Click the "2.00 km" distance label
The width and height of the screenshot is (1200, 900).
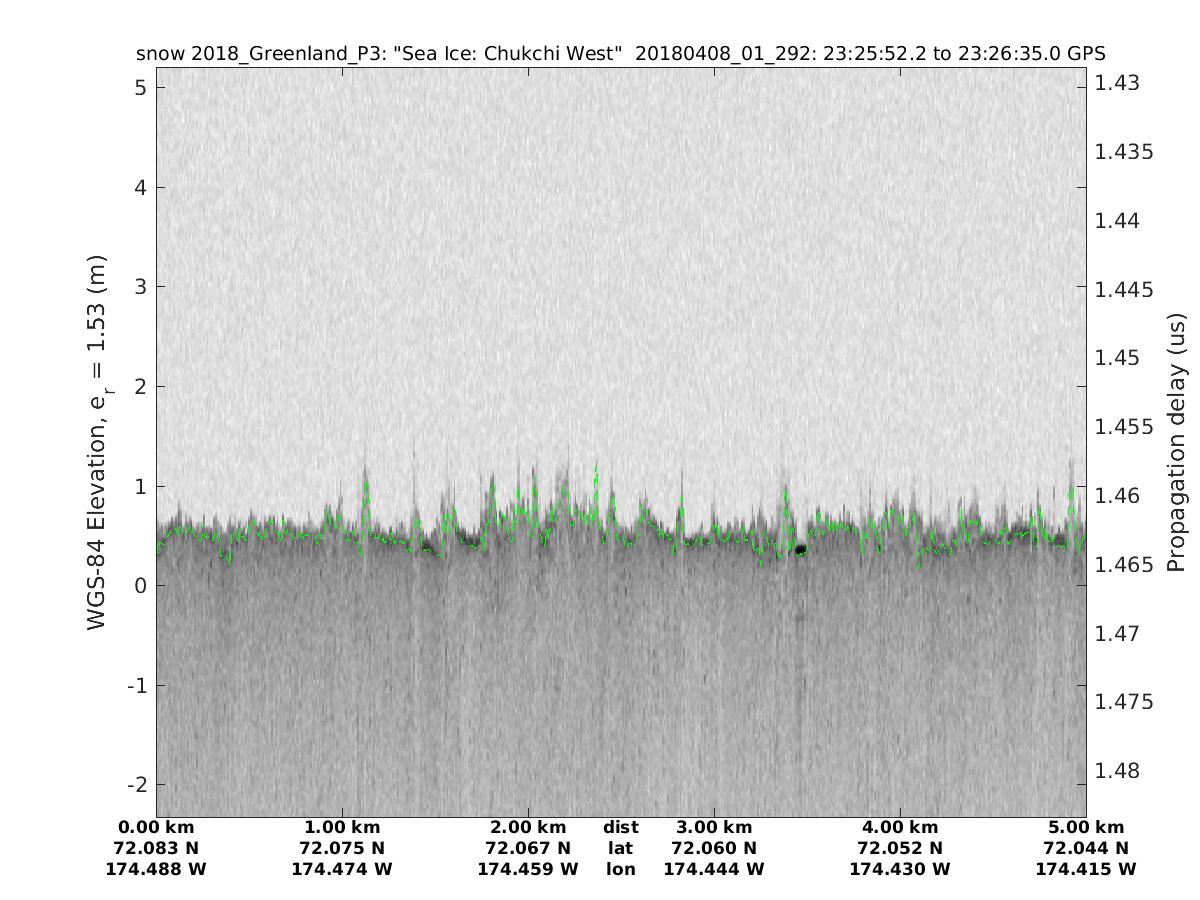click(x=528, y=827)
